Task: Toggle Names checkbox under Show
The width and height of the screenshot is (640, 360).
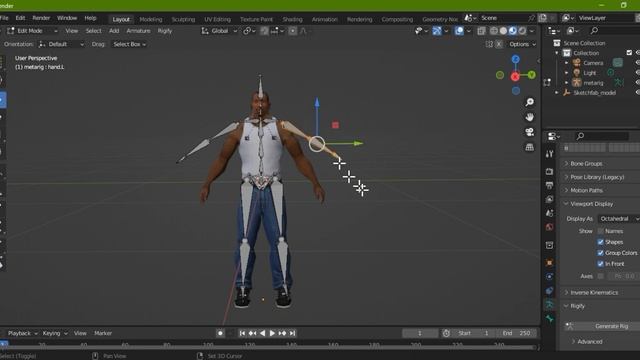Action: click(600, 231)
